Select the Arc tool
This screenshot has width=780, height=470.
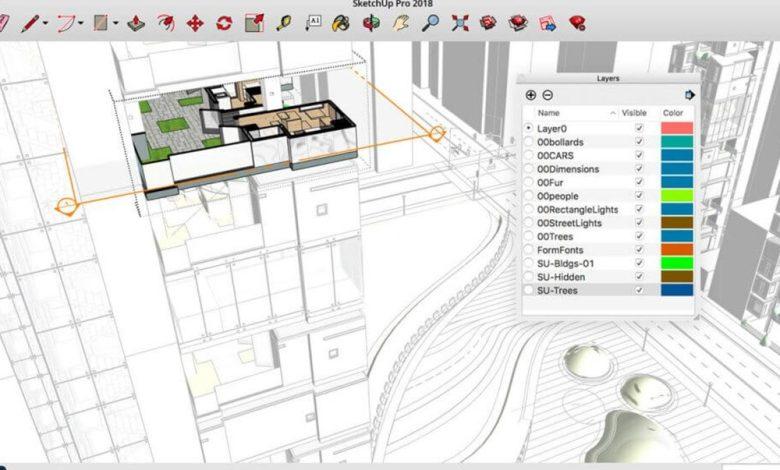(x=66, y=23)
